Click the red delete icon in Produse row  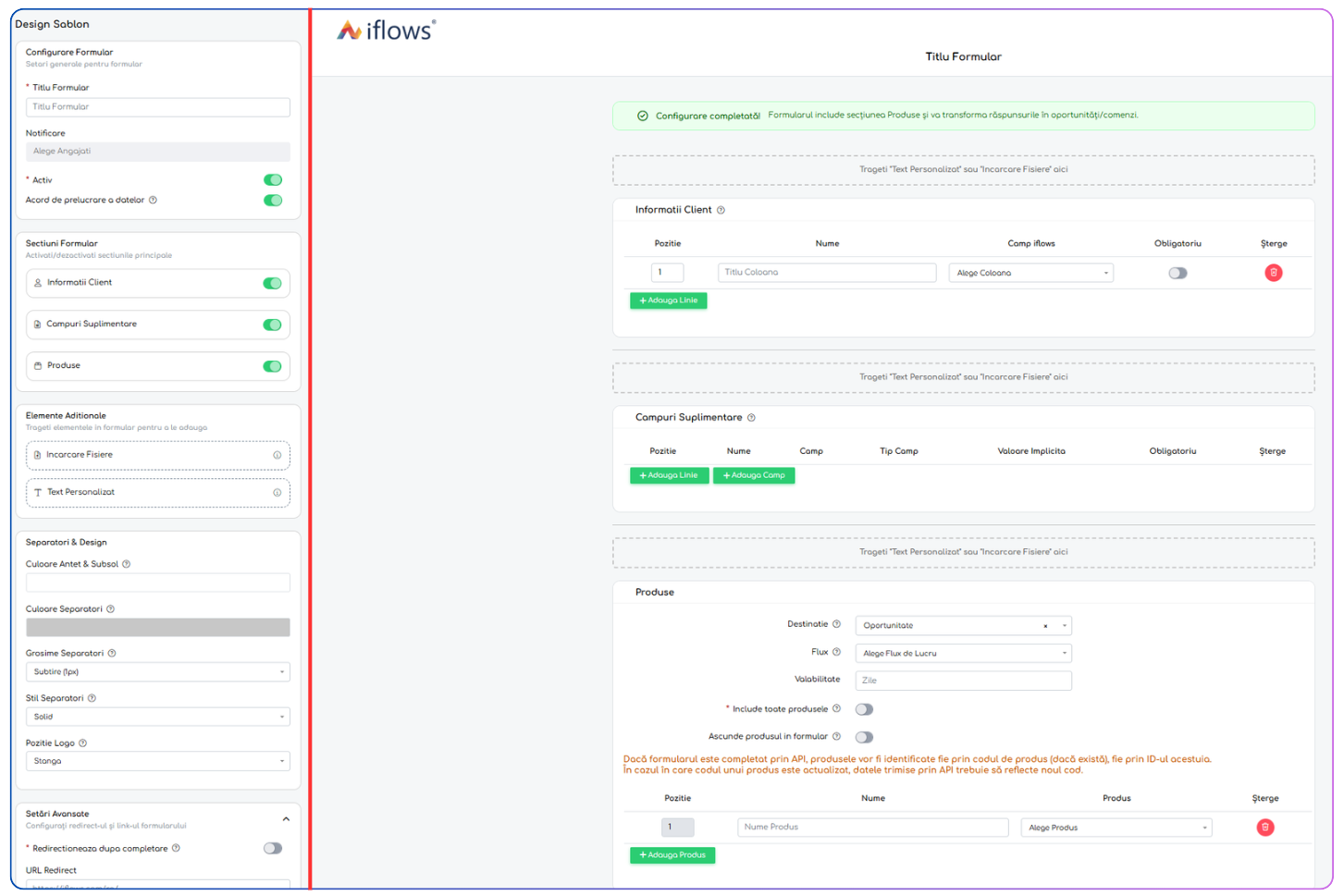tap(1264, 828)
